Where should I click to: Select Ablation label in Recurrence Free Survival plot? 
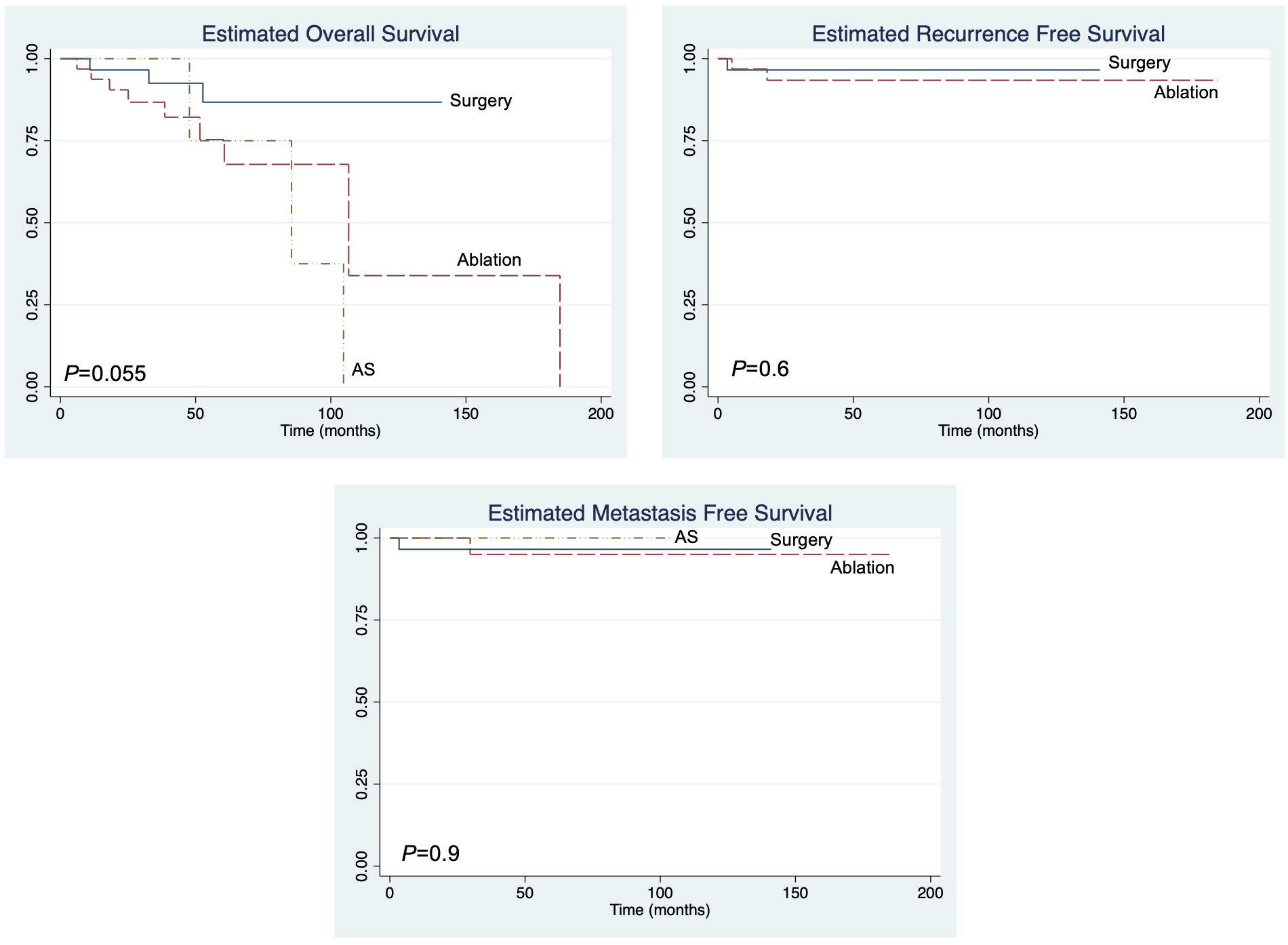1186,93
